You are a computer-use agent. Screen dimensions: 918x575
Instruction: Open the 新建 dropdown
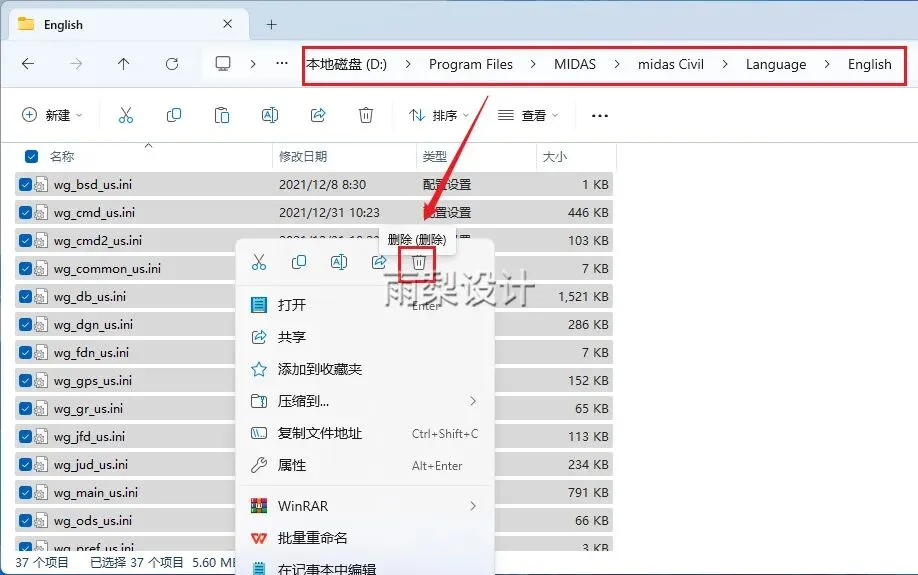point(52,115)
